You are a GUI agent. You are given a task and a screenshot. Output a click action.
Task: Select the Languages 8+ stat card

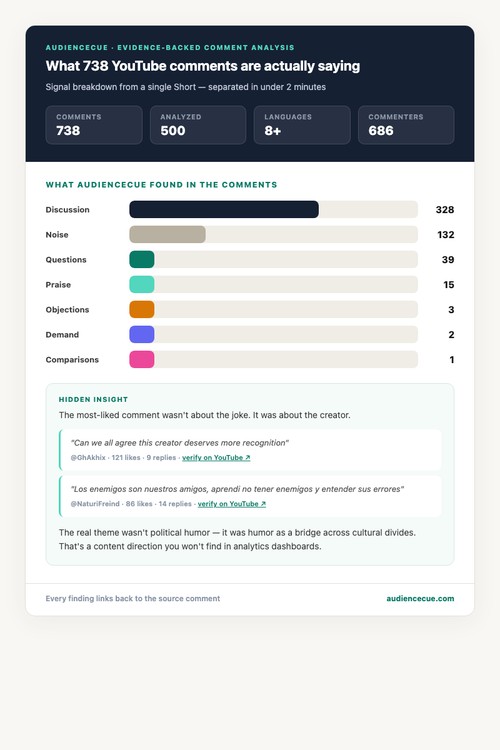pos(302,125)
